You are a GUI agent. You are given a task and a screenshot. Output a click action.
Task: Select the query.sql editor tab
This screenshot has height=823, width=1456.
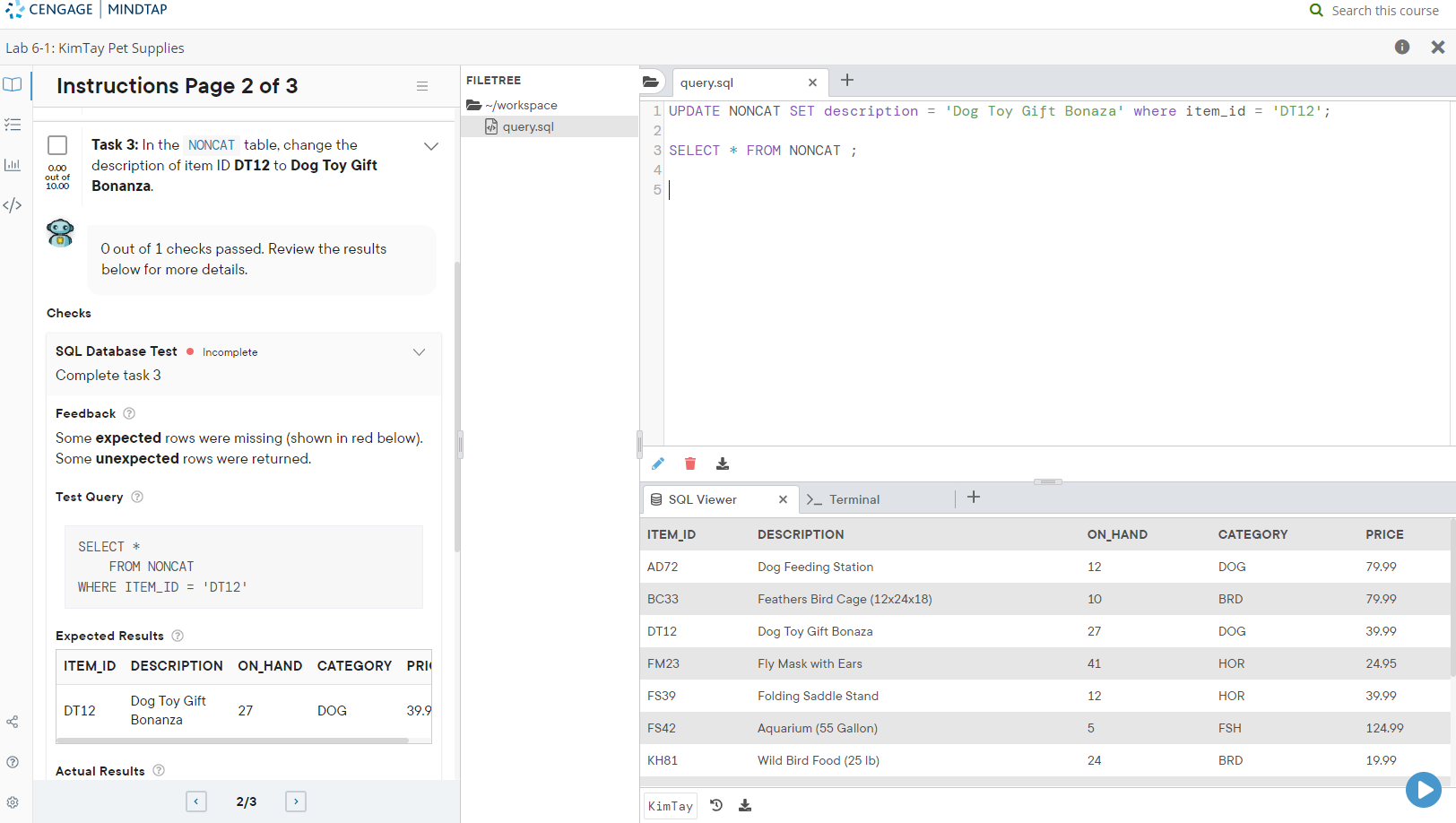tap(707, 82)
